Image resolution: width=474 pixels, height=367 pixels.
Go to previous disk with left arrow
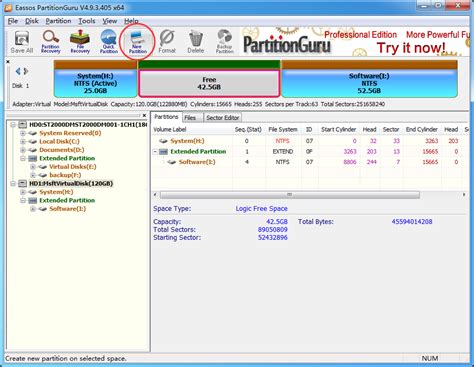click(x=18, y=71)
